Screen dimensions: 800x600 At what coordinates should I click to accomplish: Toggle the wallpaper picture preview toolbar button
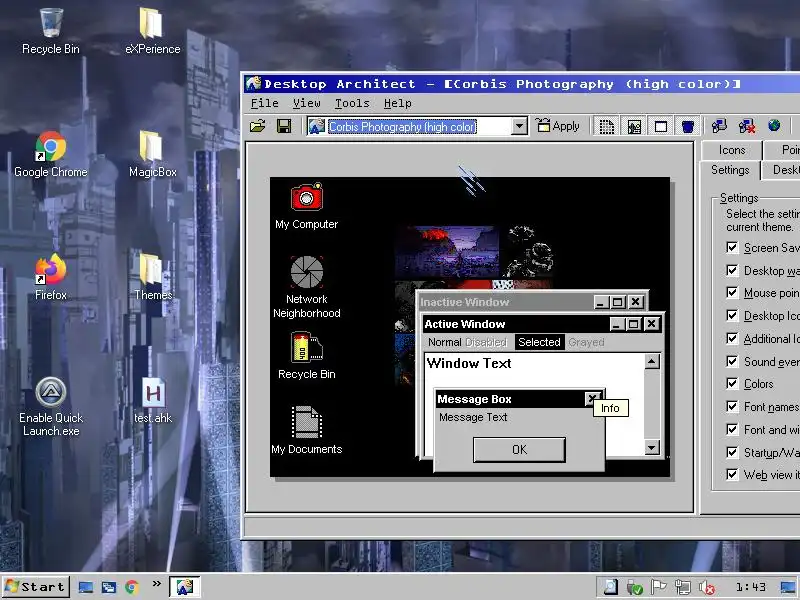pos(634,126)
